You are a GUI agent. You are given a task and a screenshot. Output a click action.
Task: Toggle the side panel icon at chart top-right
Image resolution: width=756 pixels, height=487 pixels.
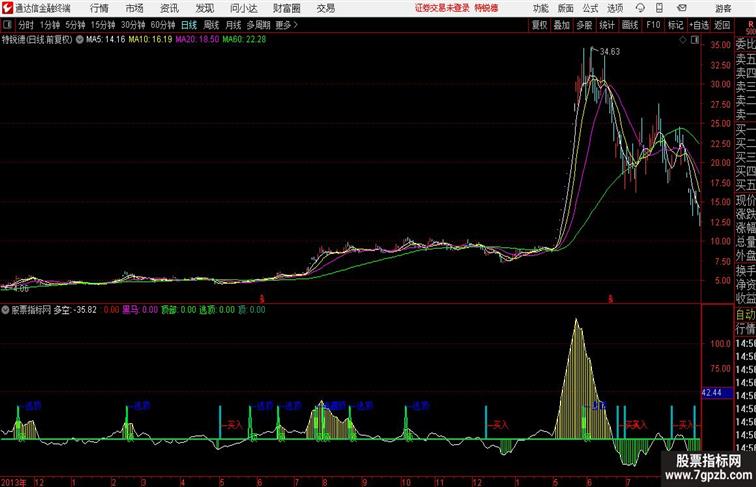pyautogui.click(x=695, y=40)
